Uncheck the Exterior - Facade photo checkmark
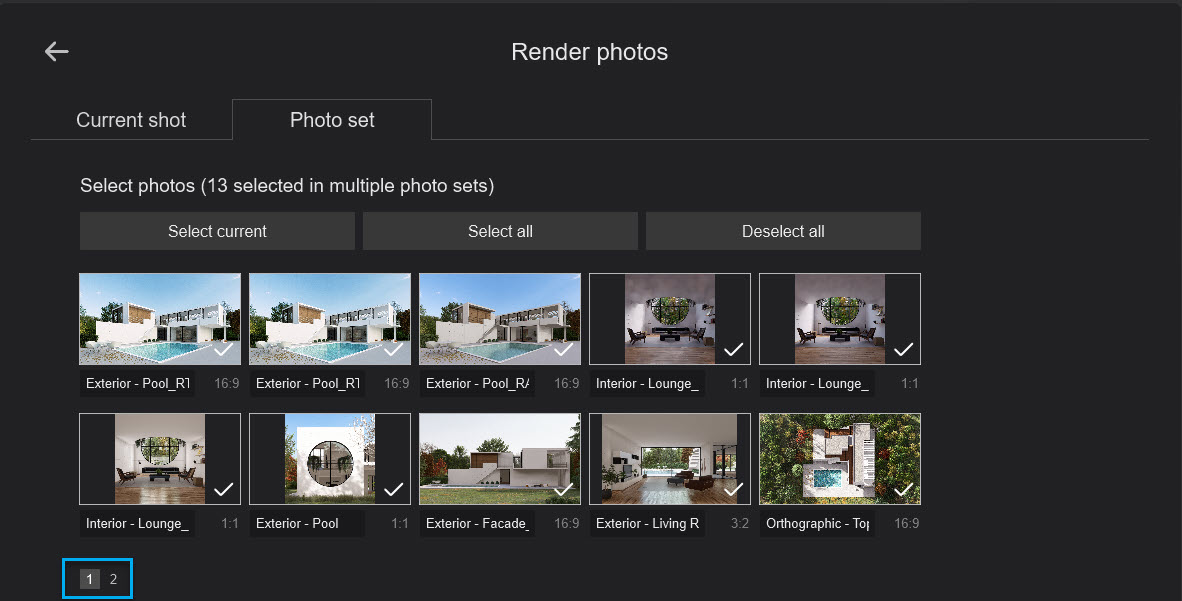This screenshot has width=1182, height=601. point(564,489)
